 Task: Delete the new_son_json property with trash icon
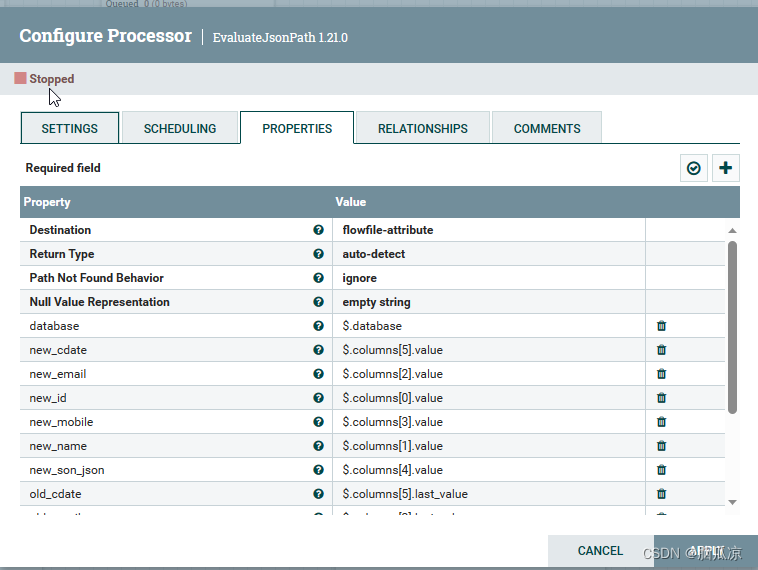pyautogui.click(x=661, y=470)
